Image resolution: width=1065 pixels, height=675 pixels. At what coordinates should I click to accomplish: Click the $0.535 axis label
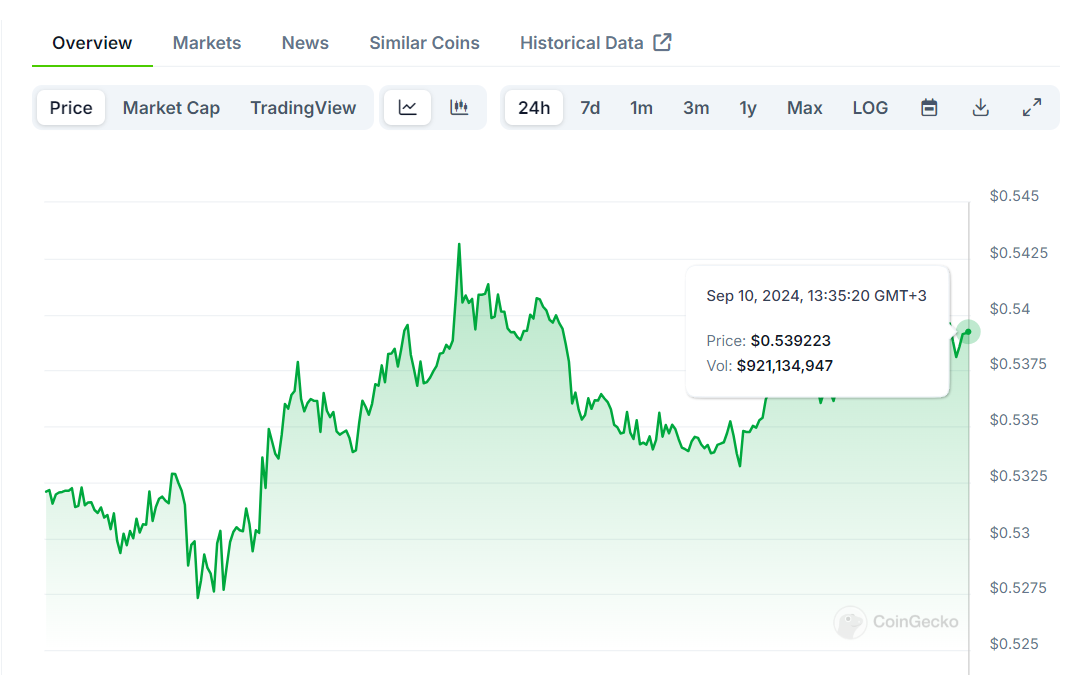(x=1014, y=420)
